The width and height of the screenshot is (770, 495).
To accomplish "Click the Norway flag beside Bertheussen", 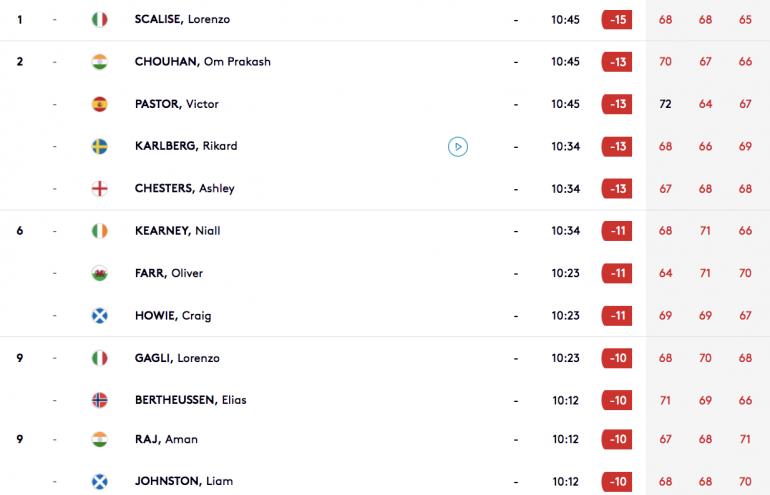I will [x=100, y=400].
